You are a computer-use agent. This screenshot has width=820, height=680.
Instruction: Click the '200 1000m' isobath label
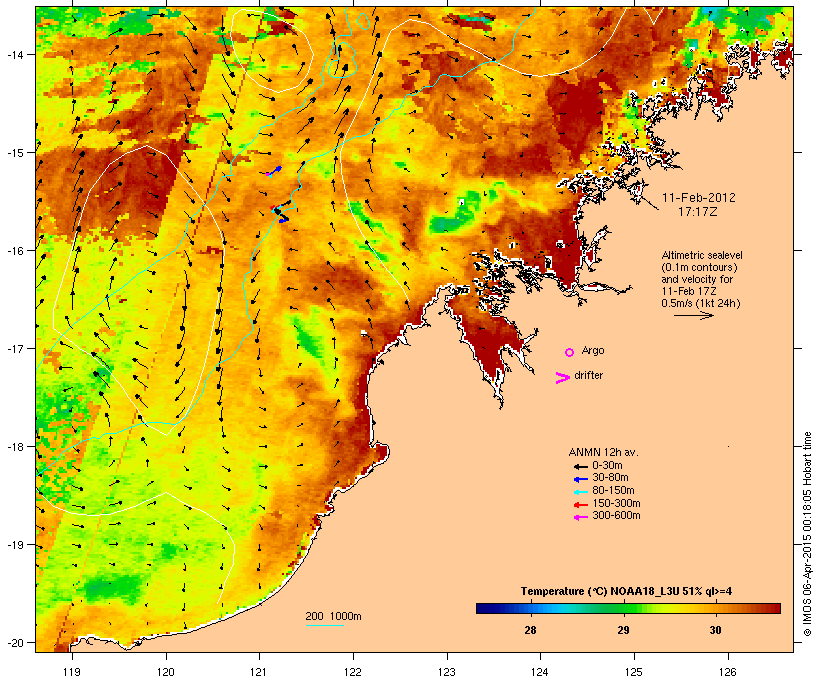[x=333, y=616]
